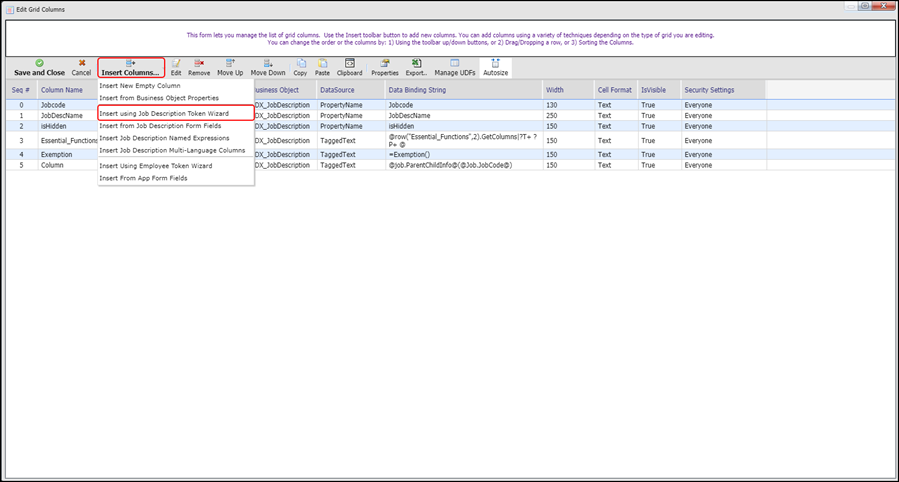Click the Paste toolbar icon
The height and width of the screenshot is (482, 899).
click(x=322, y=68)
